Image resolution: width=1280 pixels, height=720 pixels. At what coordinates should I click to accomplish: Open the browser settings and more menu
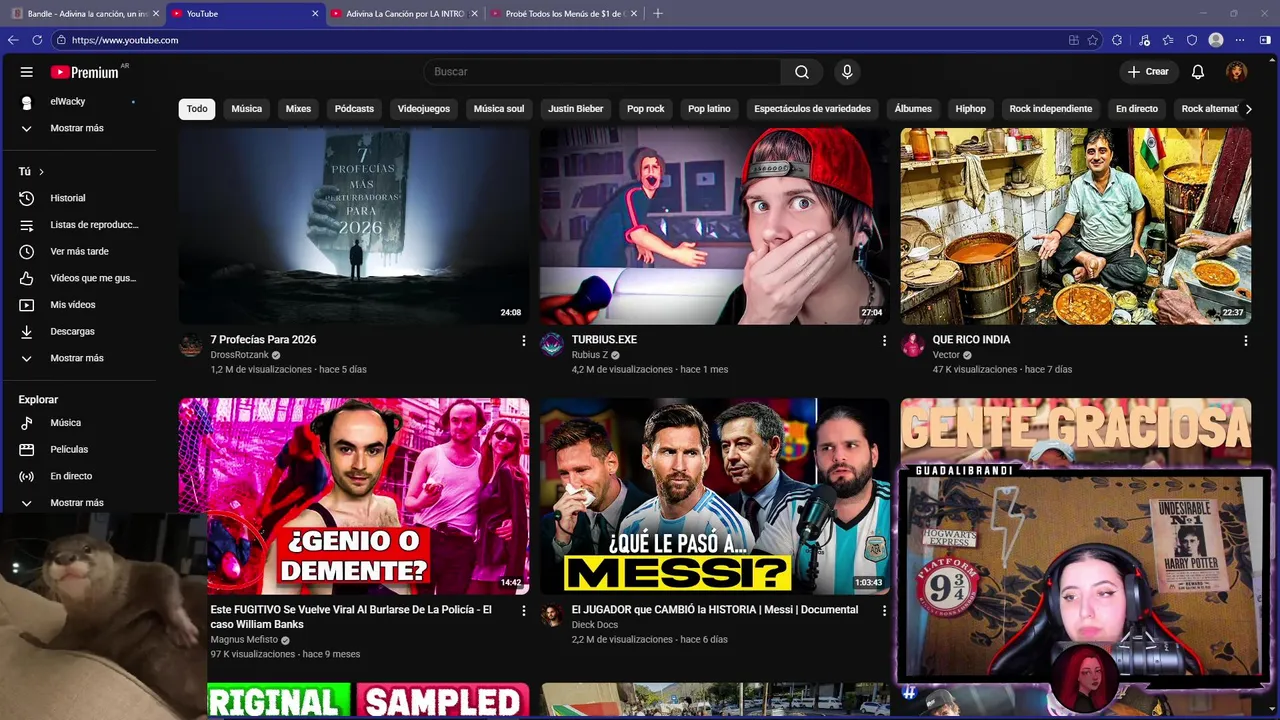pyautogui.click(x=1240, y=40)
